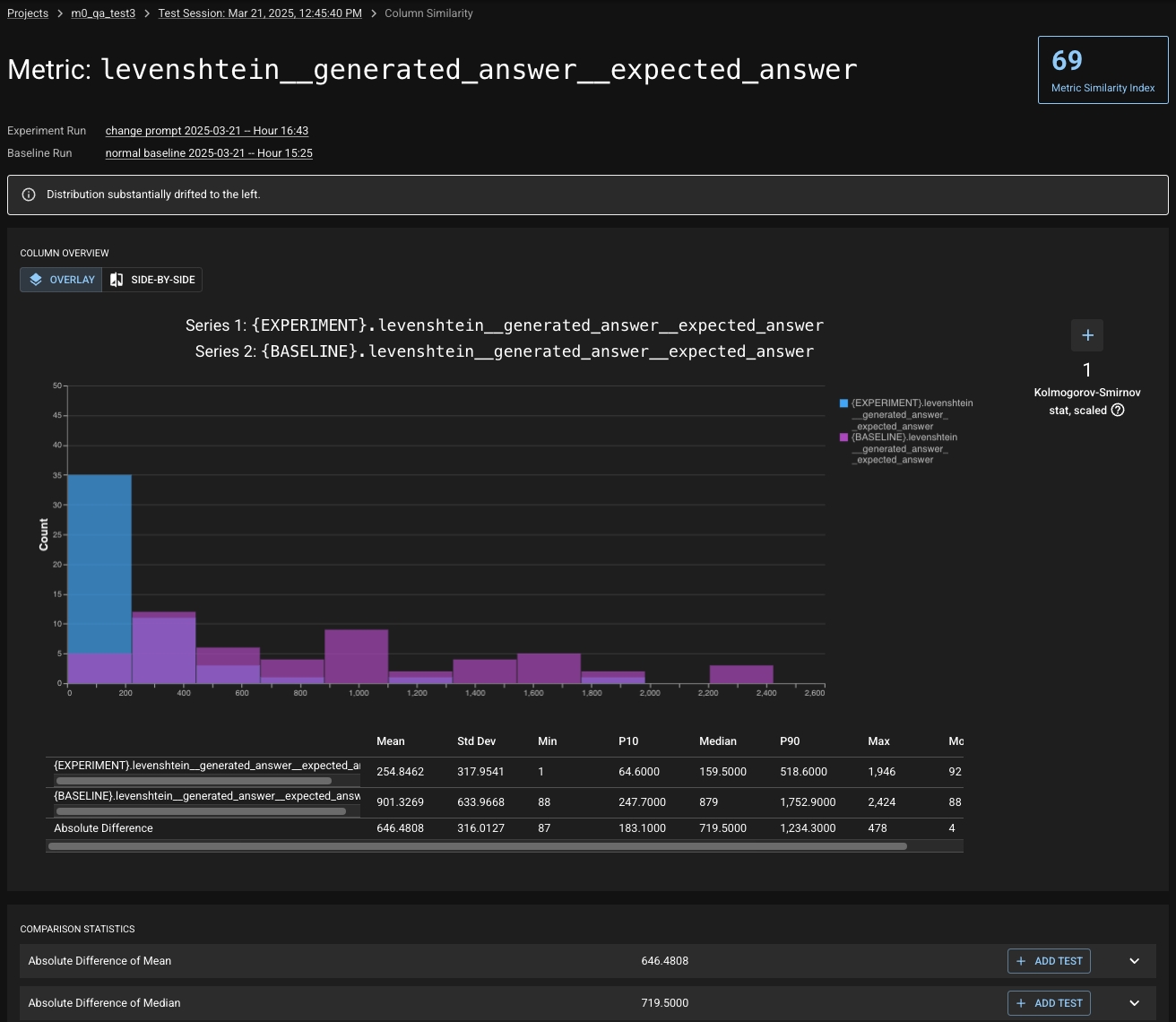
Task: Click the help icon beside 'stat, scaled'
Action: pos(1118,411)
